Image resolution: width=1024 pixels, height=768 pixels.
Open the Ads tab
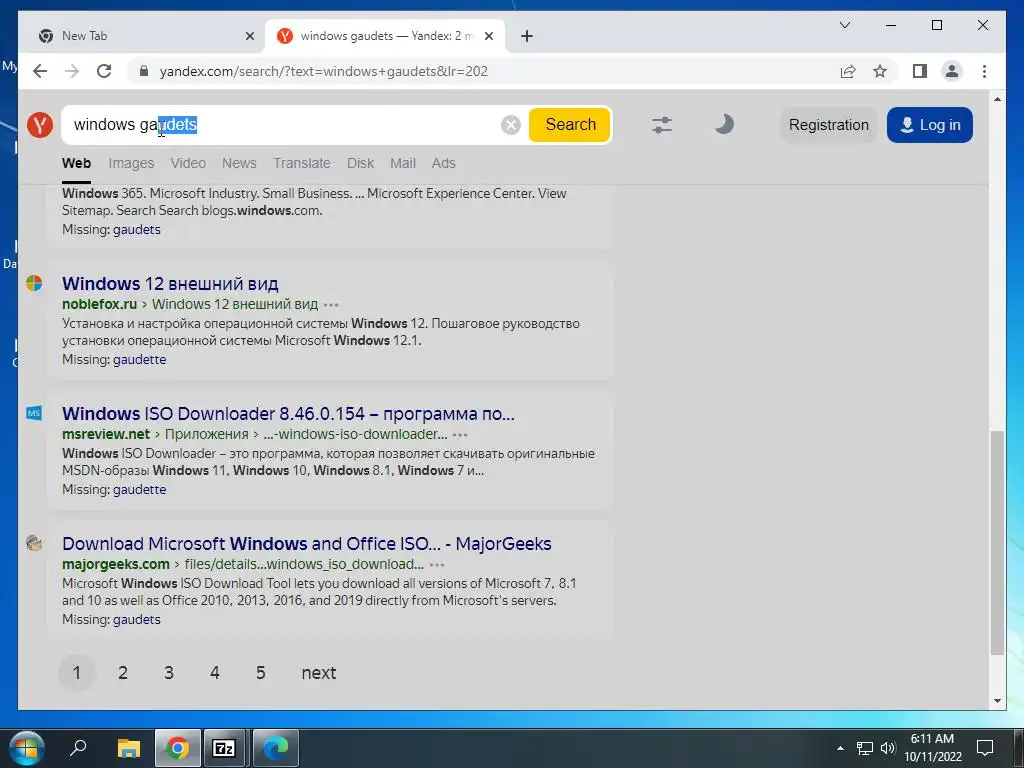pos(443,163)
